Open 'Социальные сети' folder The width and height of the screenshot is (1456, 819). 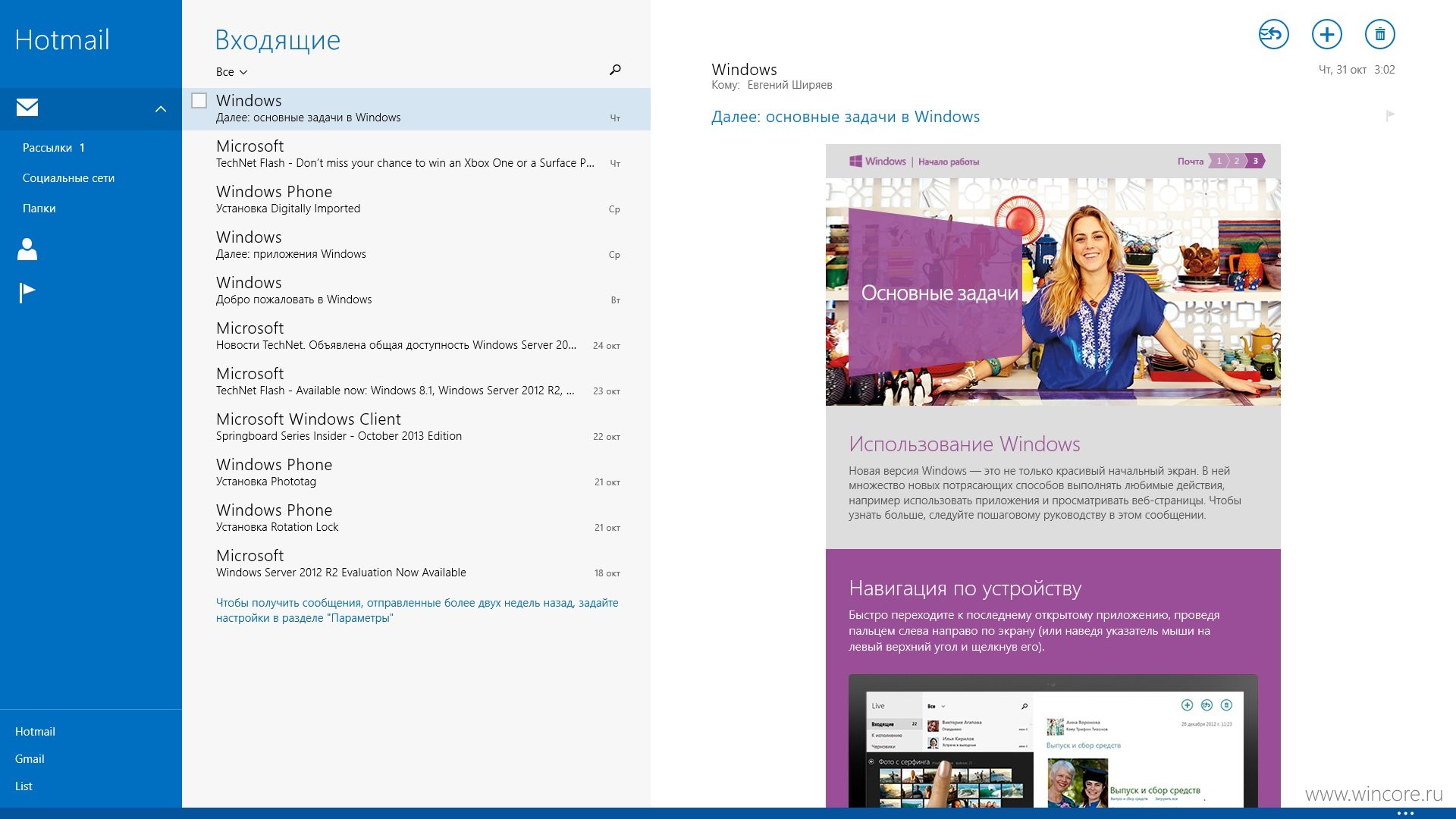pyautogui.click(x=68, y=178)
